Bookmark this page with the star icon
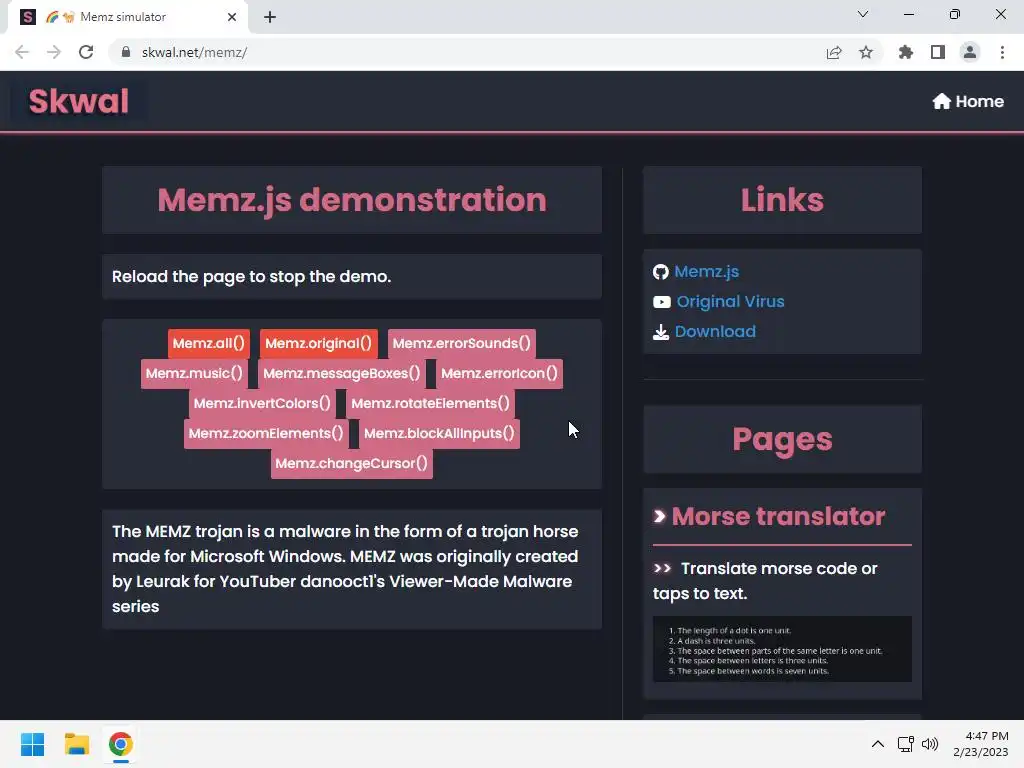Viewport: 1024px width, 768px height. click(x=866, y=52)
